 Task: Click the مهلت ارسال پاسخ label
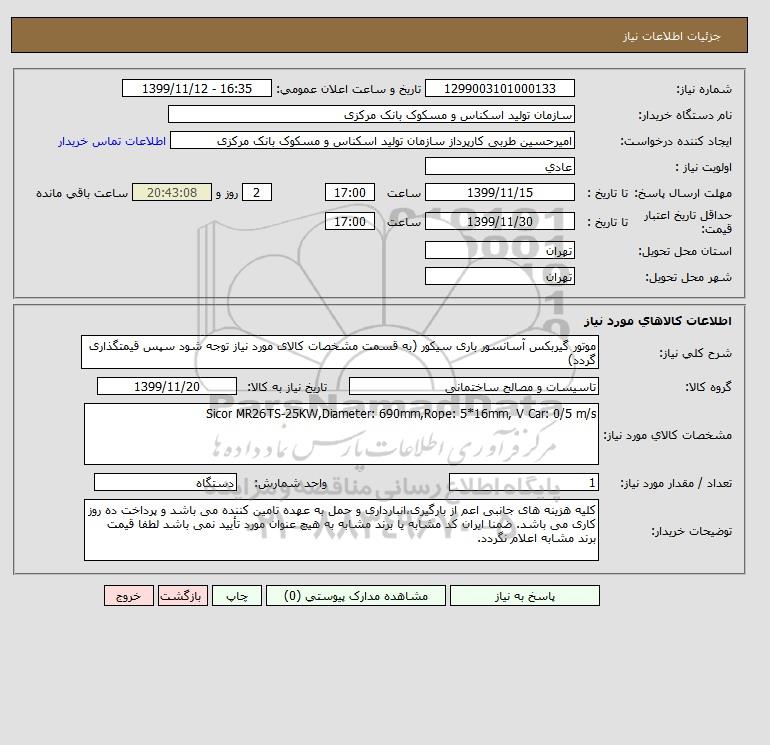683,193
